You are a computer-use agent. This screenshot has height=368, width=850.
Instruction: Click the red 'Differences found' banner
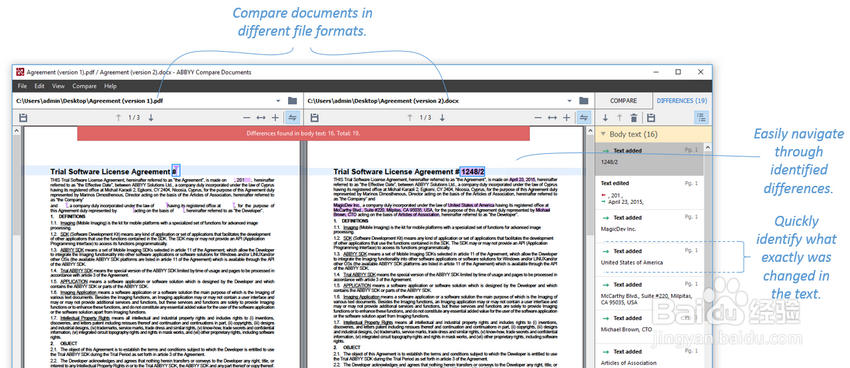[x=303, y=133]
